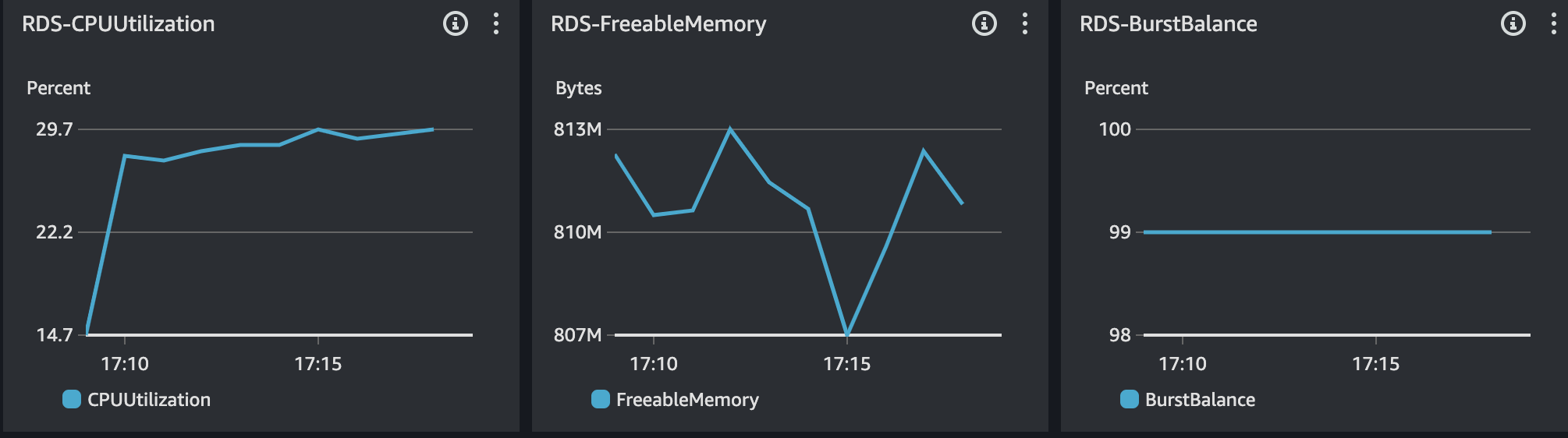Click the RDS-BurstBalance widget title

[x=1169, y=23]
